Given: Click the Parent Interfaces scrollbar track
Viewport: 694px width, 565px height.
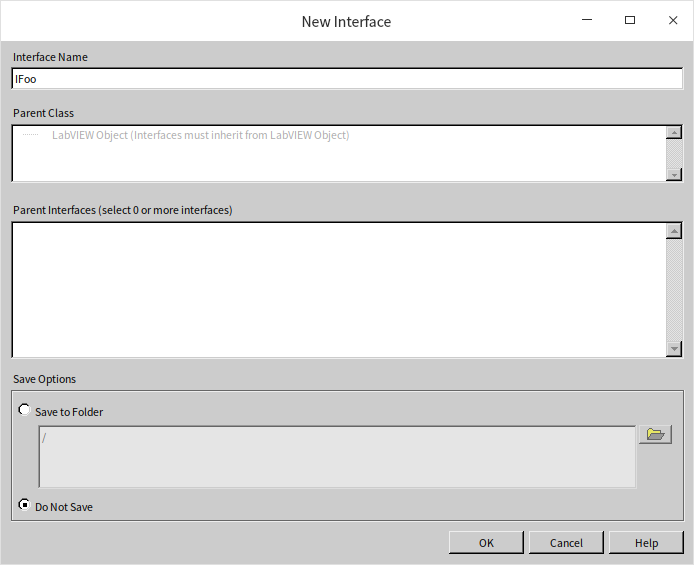Looking at the screenshot, I should coord(674,288).
